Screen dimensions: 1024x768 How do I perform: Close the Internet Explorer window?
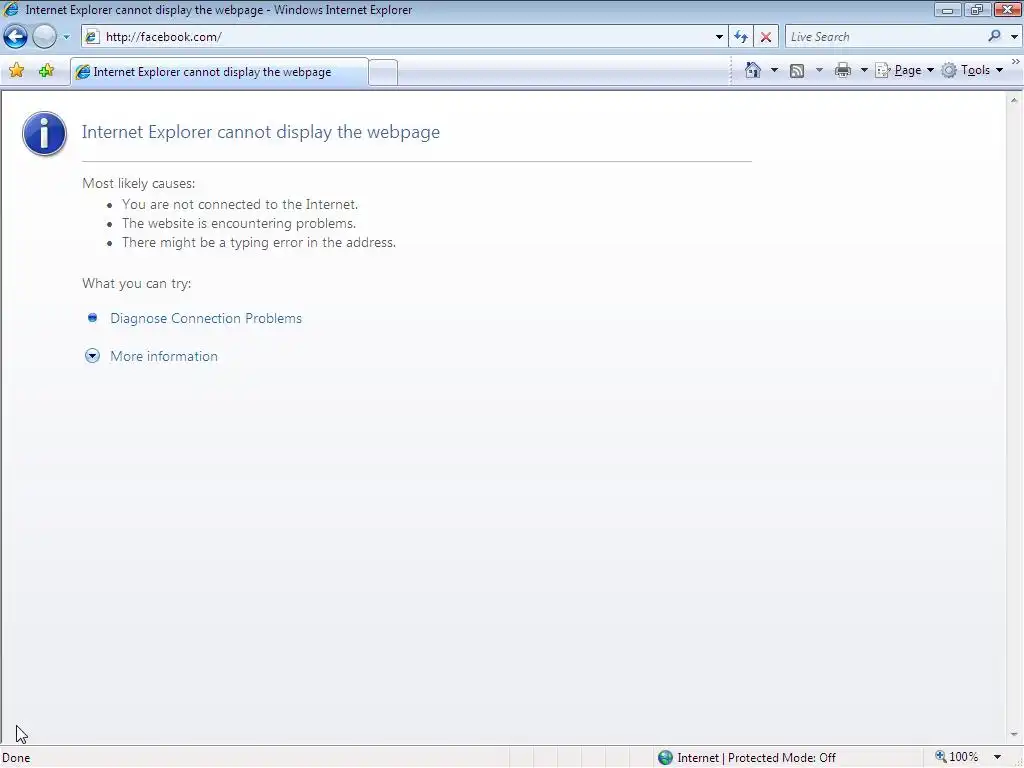[x=1008, y=10]
